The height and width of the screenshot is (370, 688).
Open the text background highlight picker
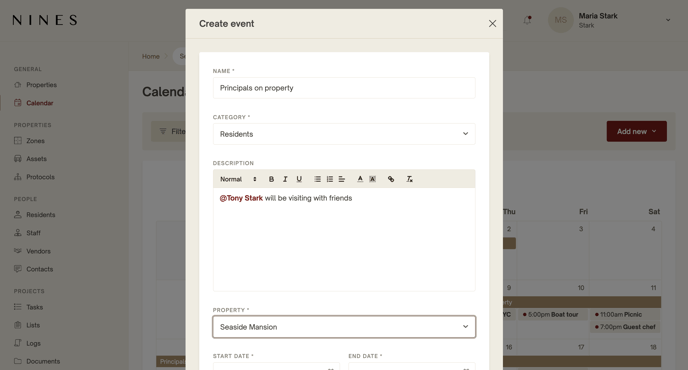(373, 179)
